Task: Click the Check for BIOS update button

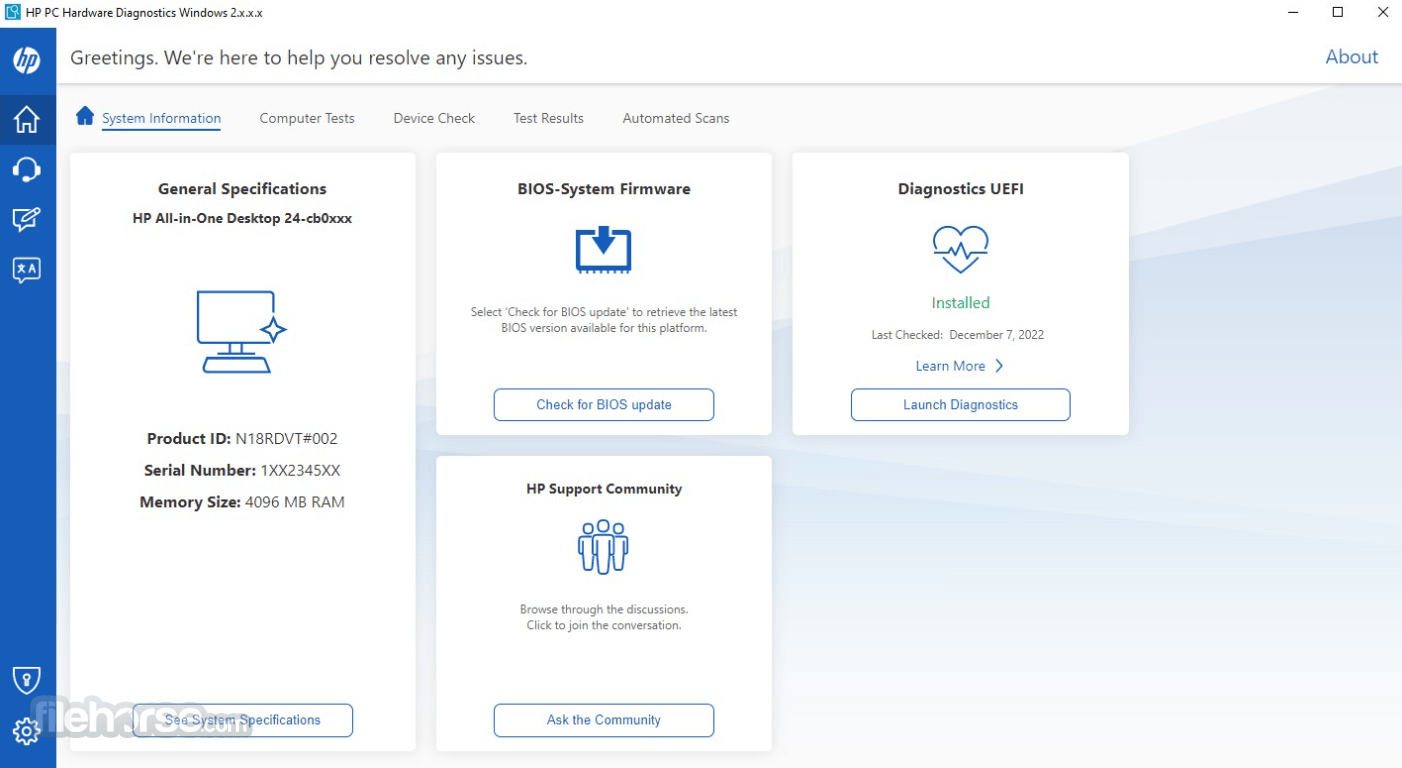Action: pos(604,405)
